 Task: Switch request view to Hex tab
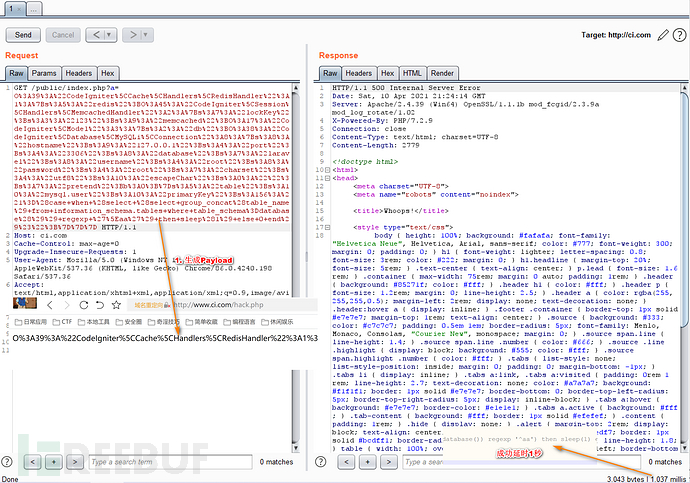tap(108, 73)
